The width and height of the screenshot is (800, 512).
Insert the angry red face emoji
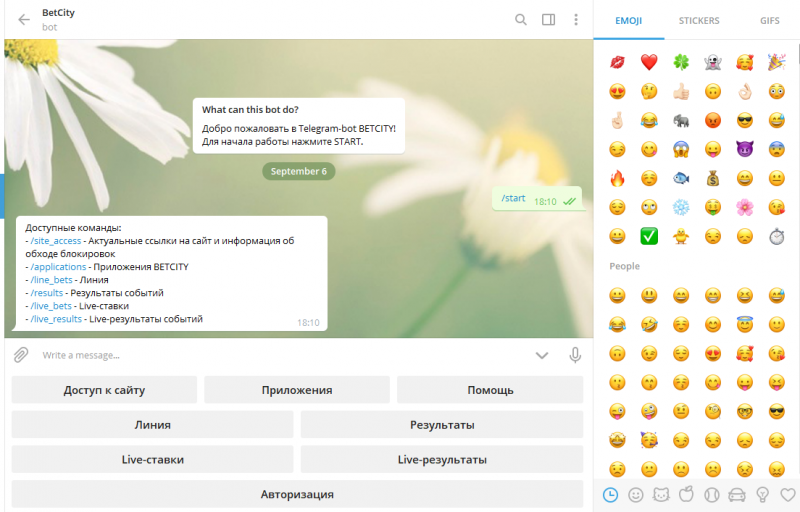coord(713,120)
